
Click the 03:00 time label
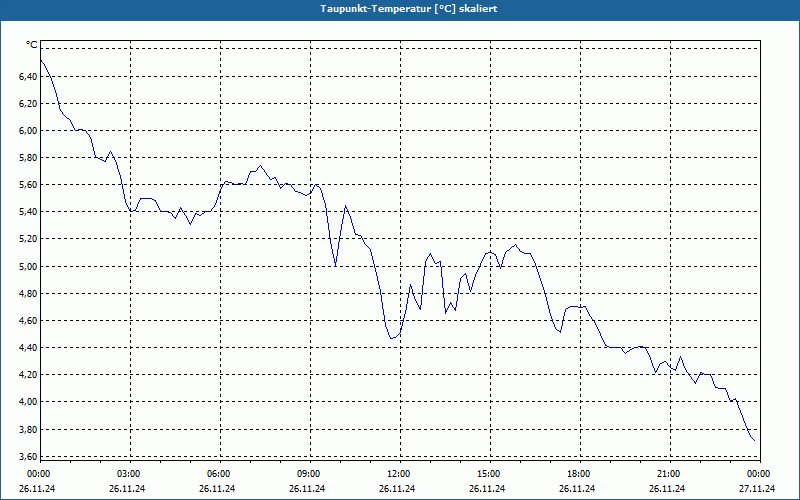coord(128,474)
